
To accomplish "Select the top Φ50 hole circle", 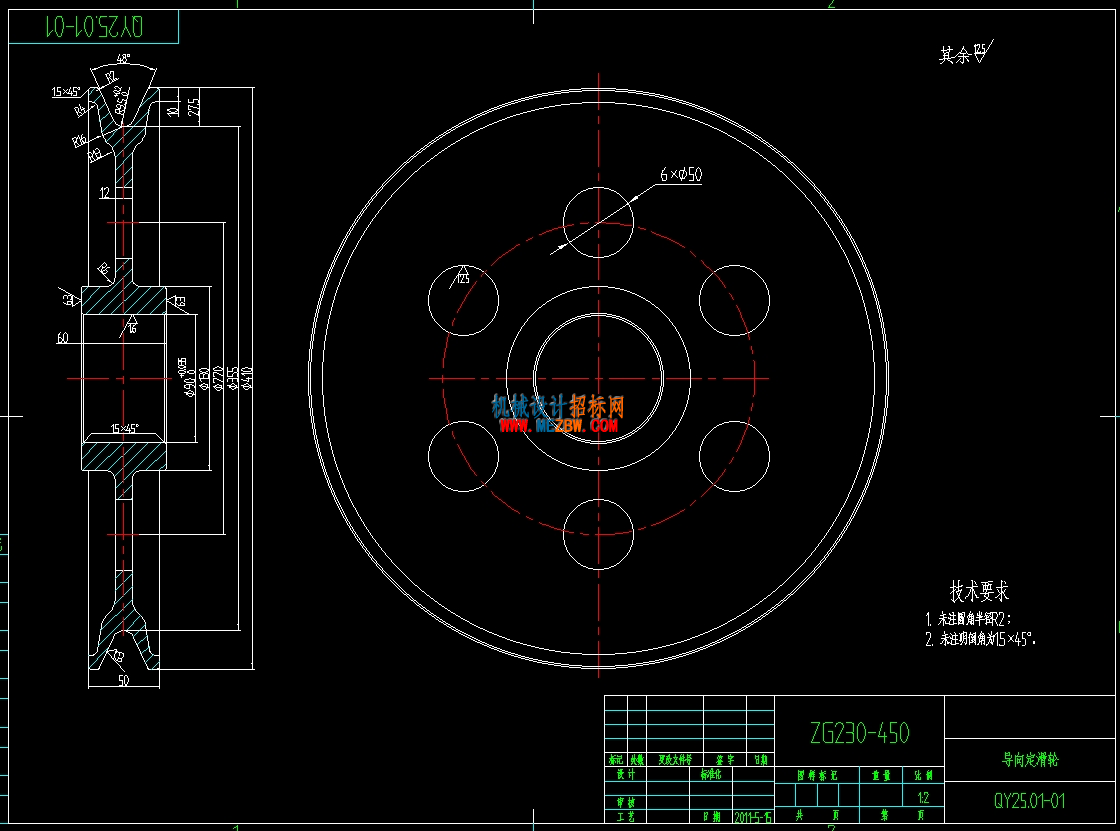I will click(598, 222).
